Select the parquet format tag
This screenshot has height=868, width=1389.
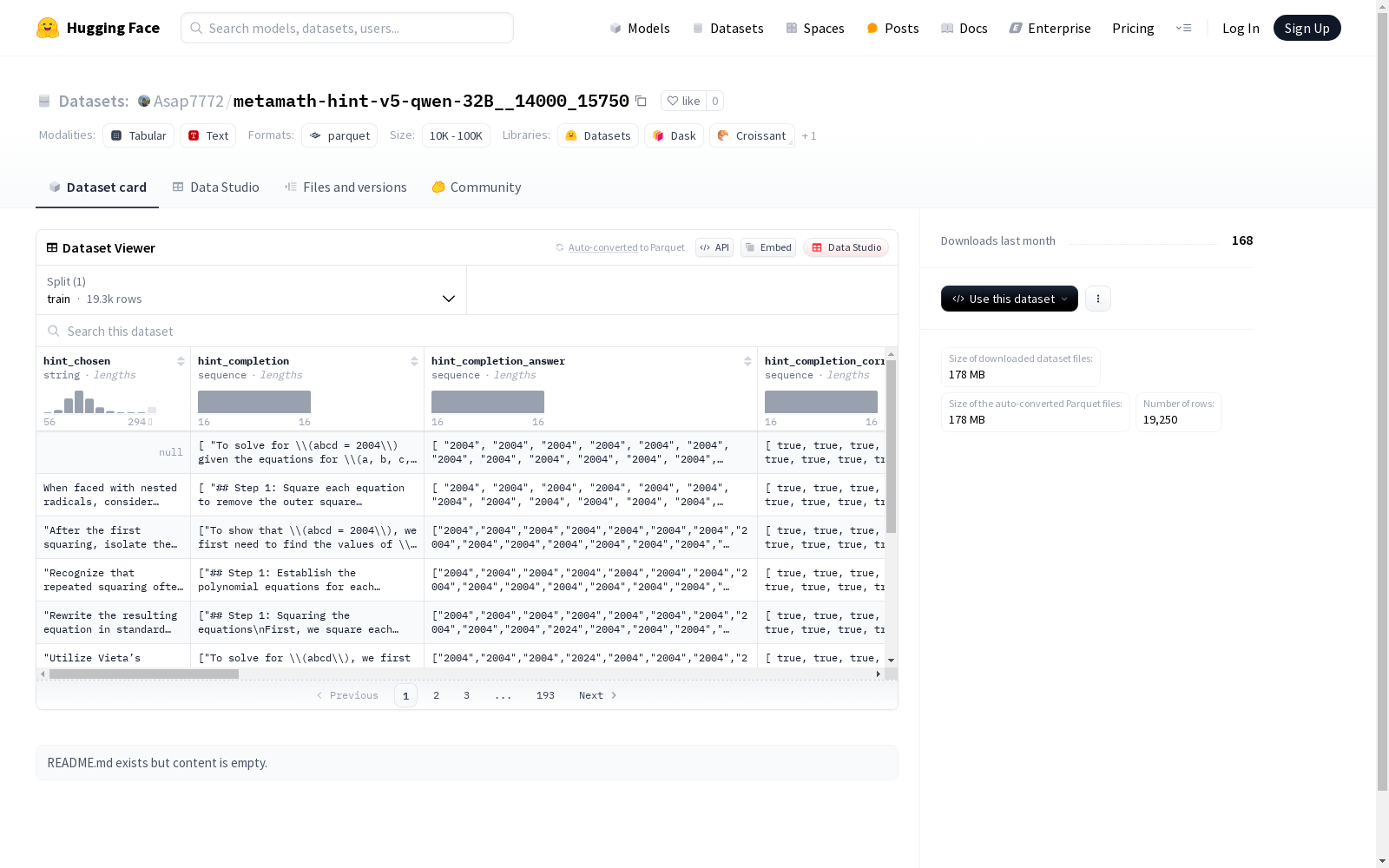click(339, 135)
